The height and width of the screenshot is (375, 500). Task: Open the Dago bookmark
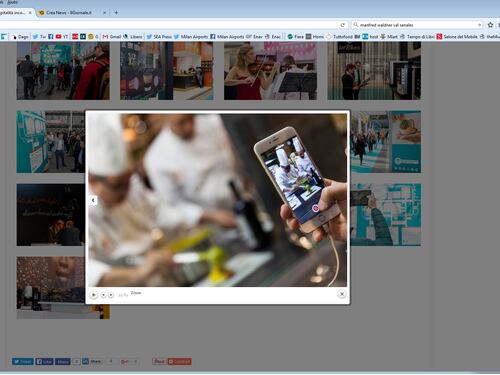pyautogui.click(x=20, y=37)
